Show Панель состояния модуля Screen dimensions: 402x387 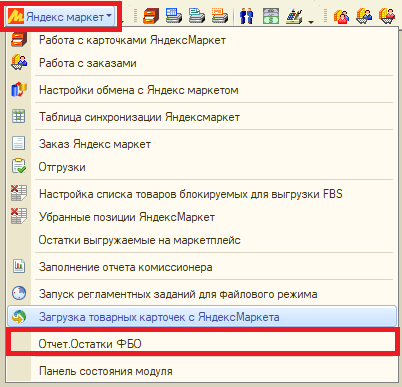coord(202,371)
